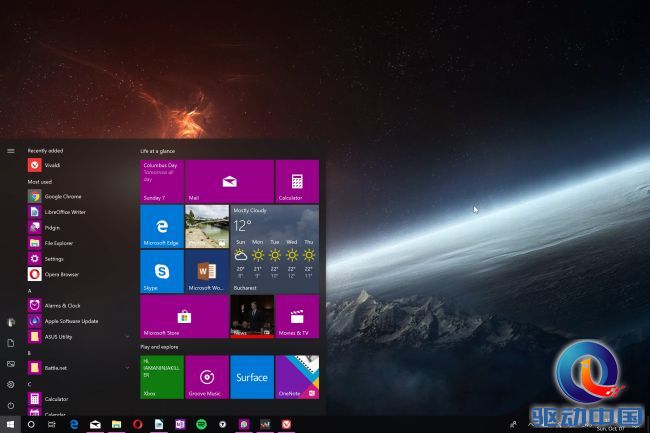Viewport: 650px width, 433px height.
Task: Open the People icon in system tray
Action: (x=513, y=424)
